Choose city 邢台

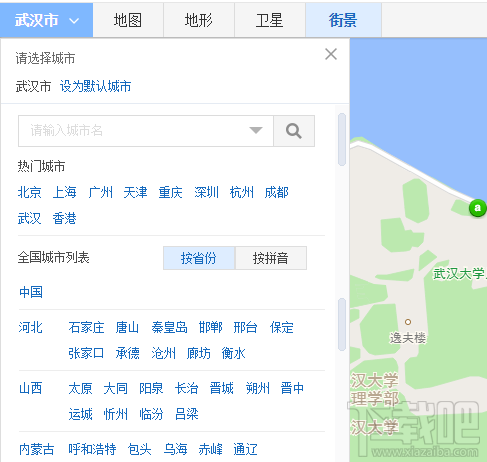[245, 327]
